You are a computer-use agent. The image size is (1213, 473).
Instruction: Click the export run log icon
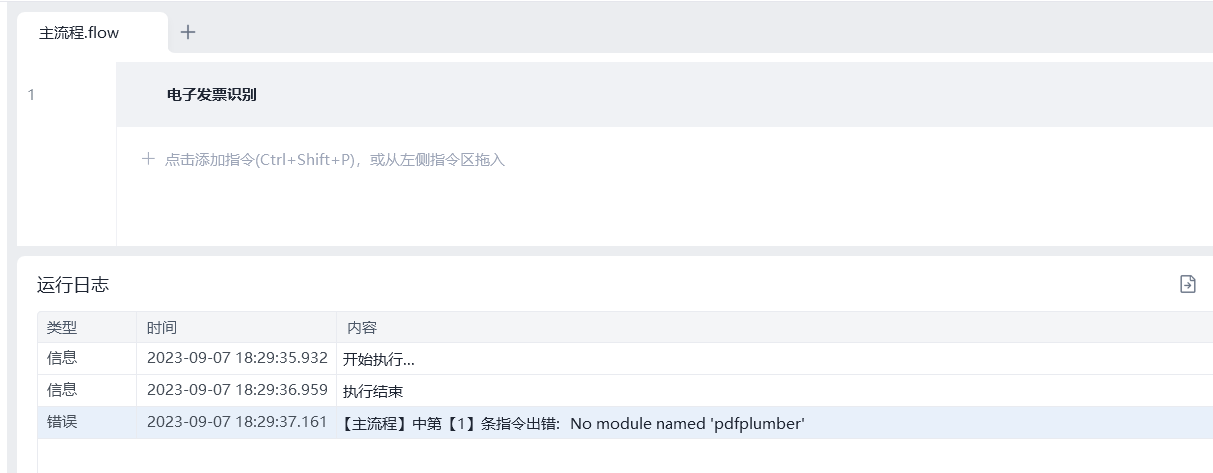pos(1188,284)
